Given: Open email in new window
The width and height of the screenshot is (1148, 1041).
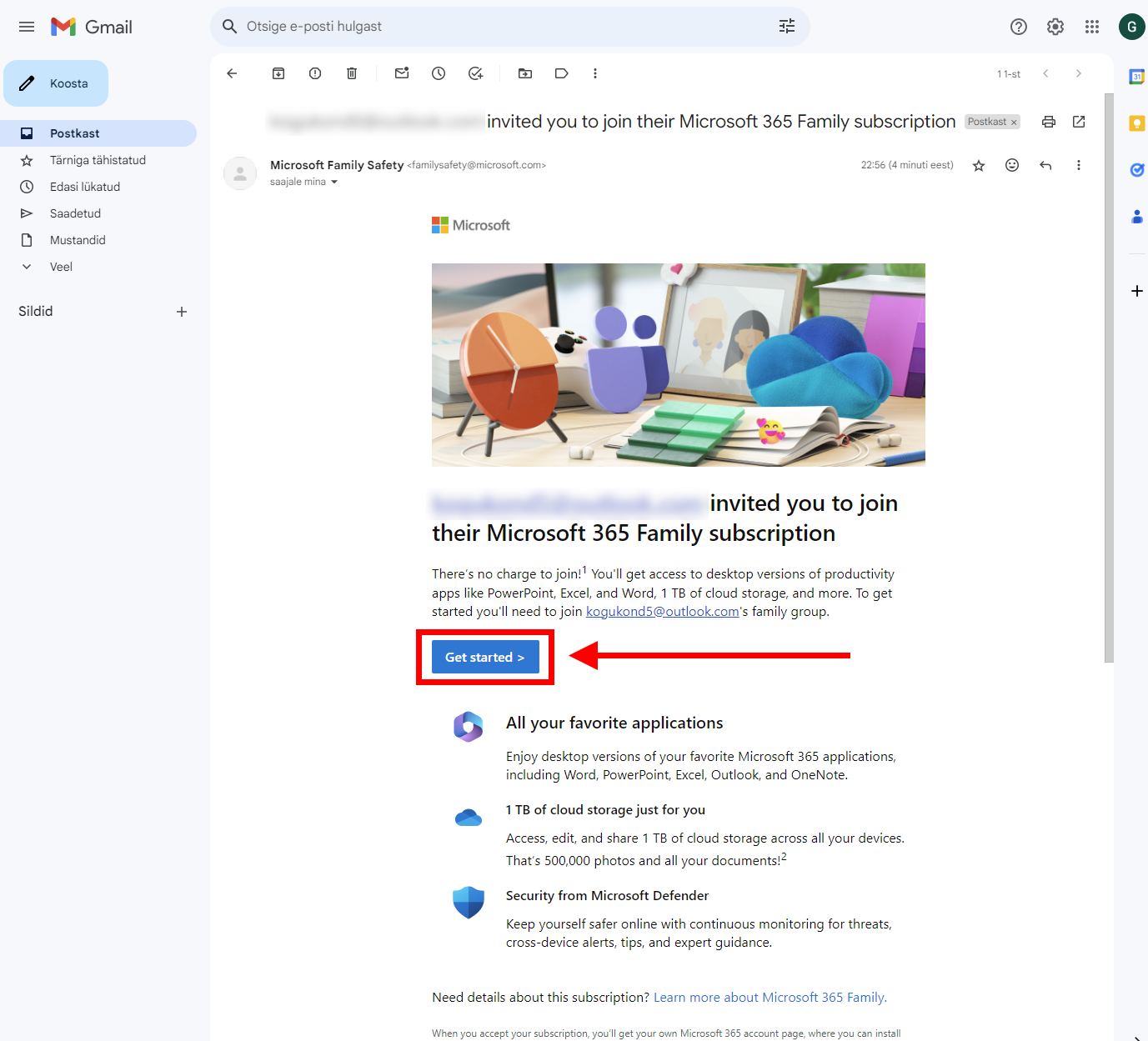Looking at the screenshot, I should [1079, 122].
